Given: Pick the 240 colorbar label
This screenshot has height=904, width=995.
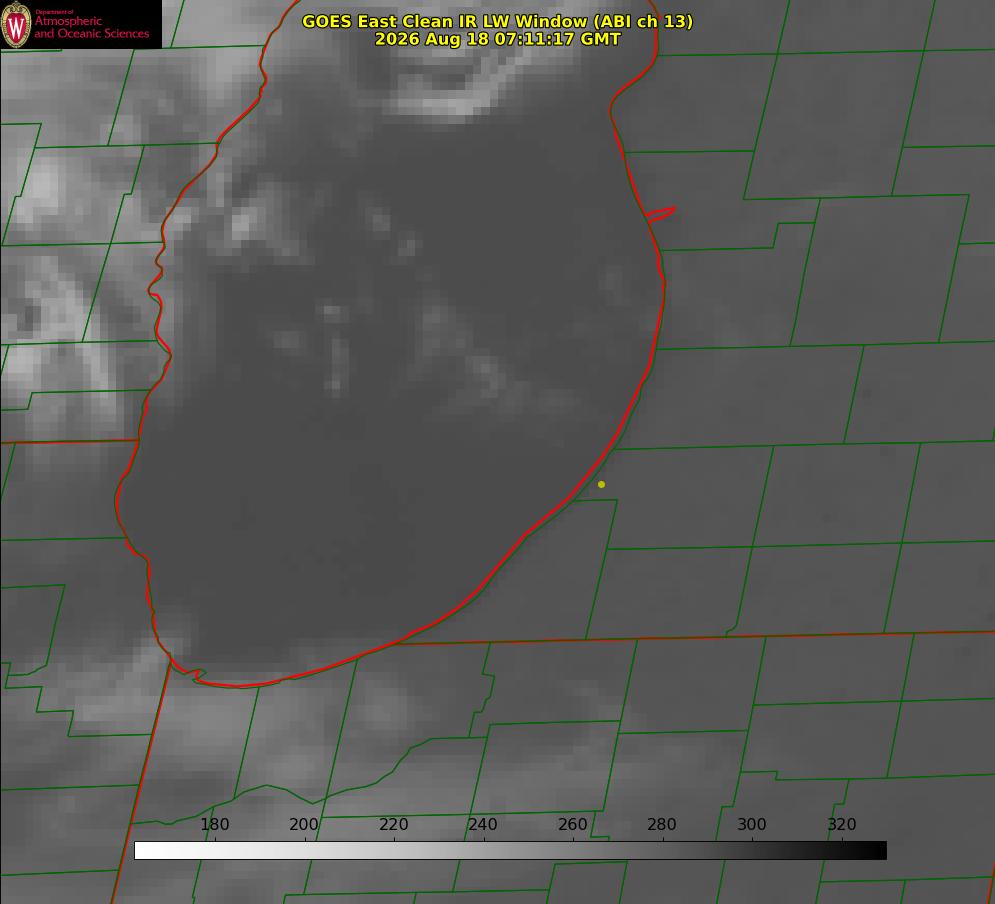Looking at the screenshot, I should (x=483, y=824).
